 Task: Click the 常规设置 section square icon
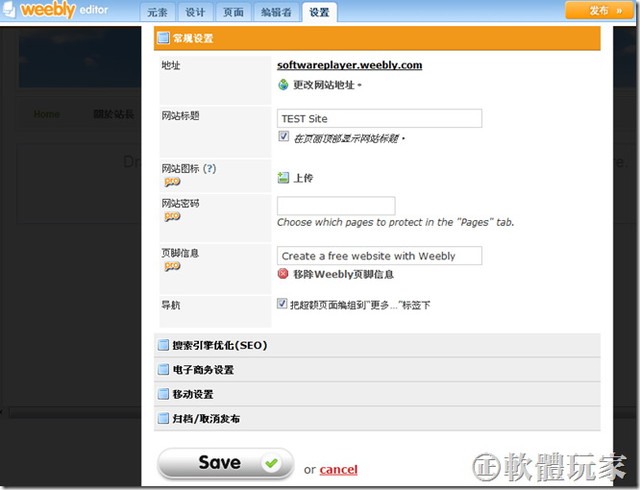pyautogui.click(x=163, y=38)
